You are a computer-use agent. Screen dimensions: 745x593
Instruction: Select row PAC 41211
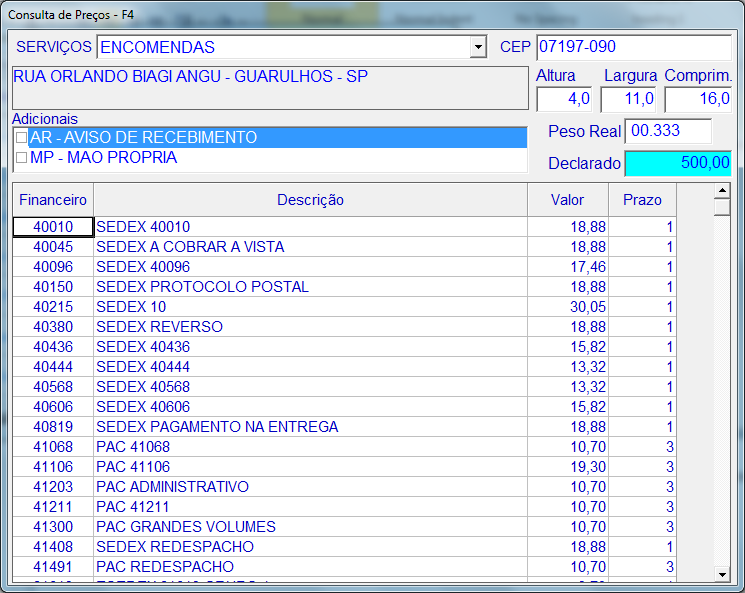344,506
